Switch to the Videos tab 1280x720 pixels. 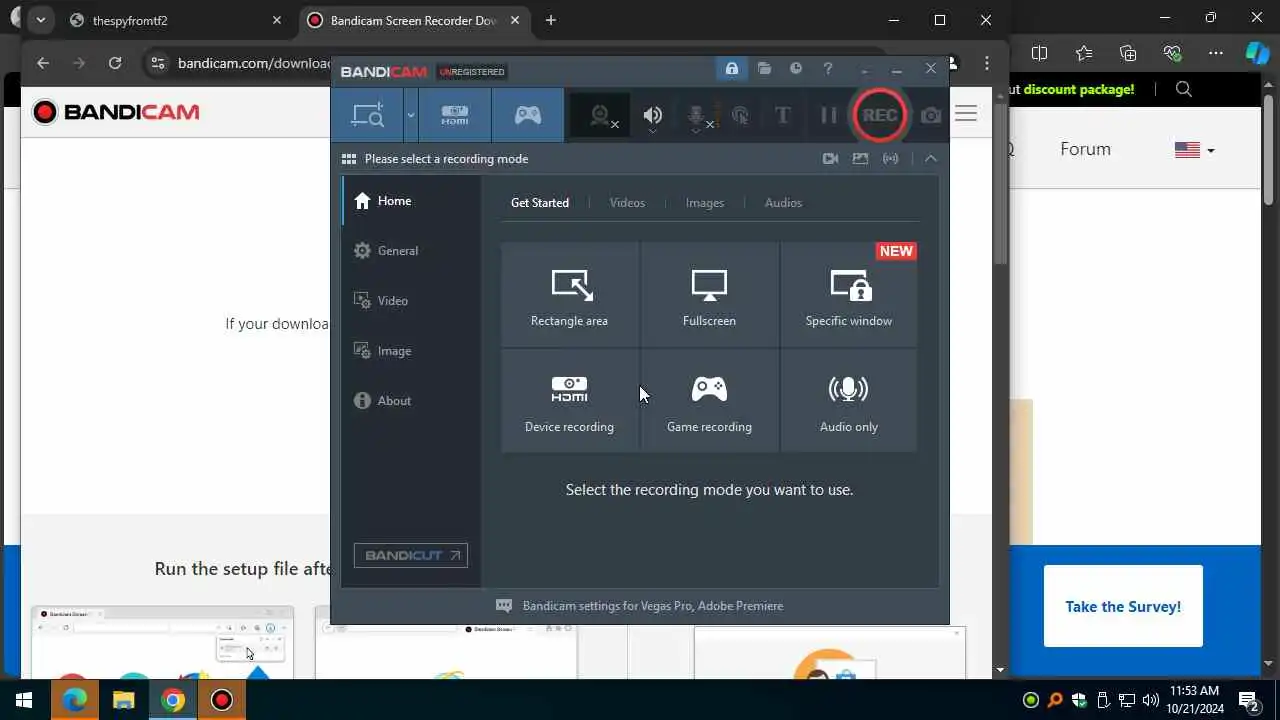coord(627,203)
